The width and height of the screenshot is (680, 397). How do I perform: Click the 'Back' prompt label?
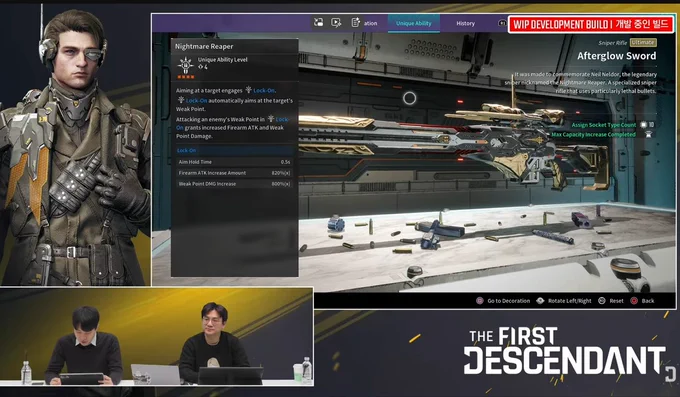point(648,301)
